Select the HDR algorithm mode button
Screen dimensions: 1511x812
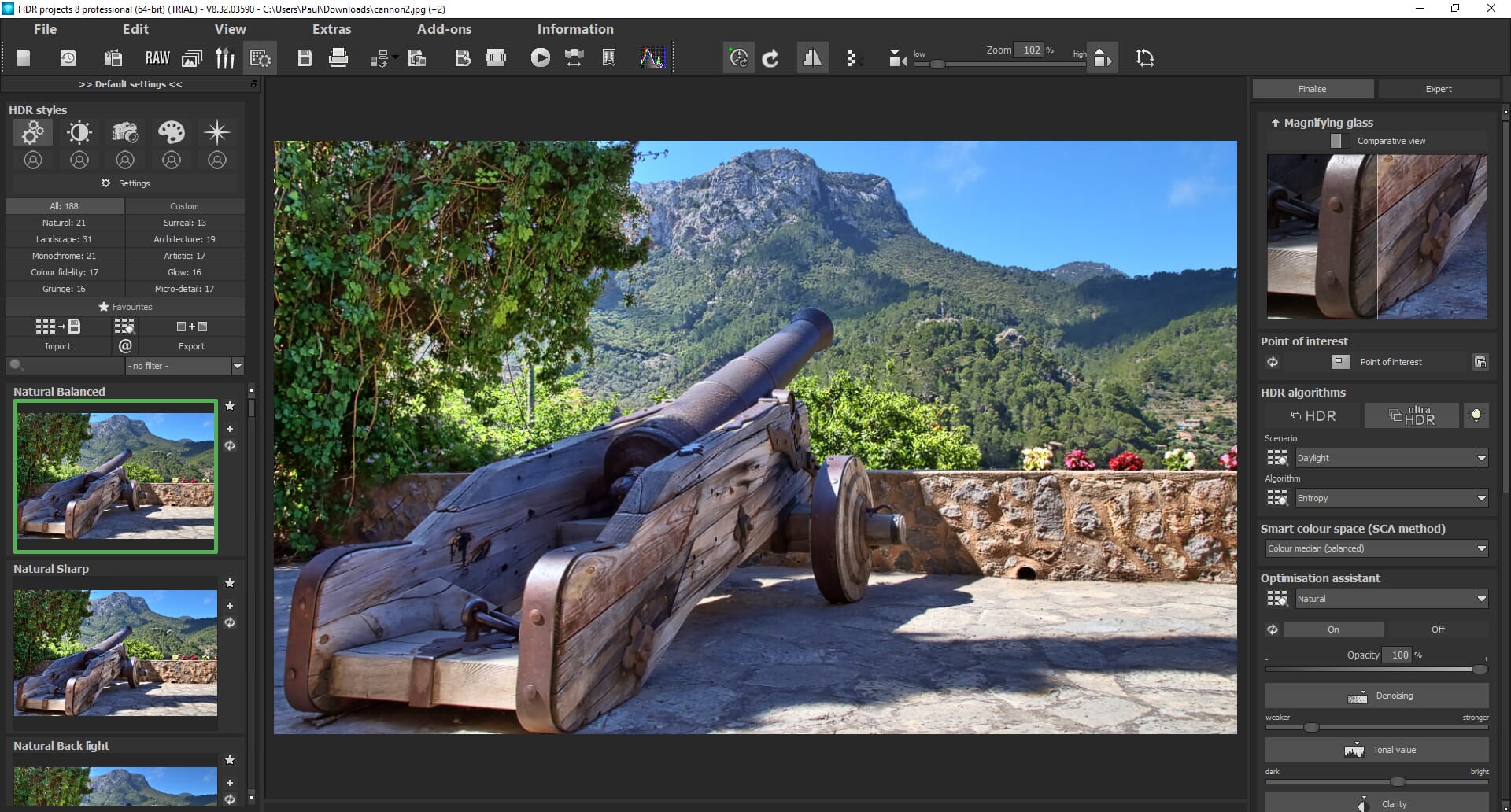point(1313,415)
